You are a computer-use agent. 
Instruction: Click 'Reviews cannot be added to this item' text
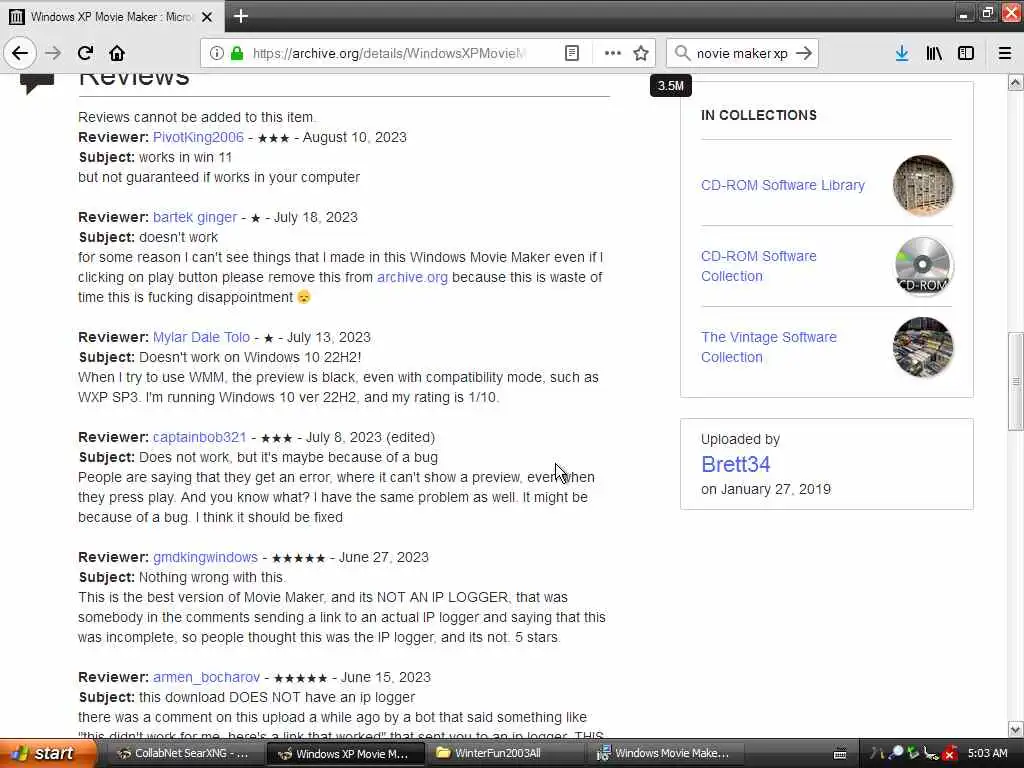(196, 117)
